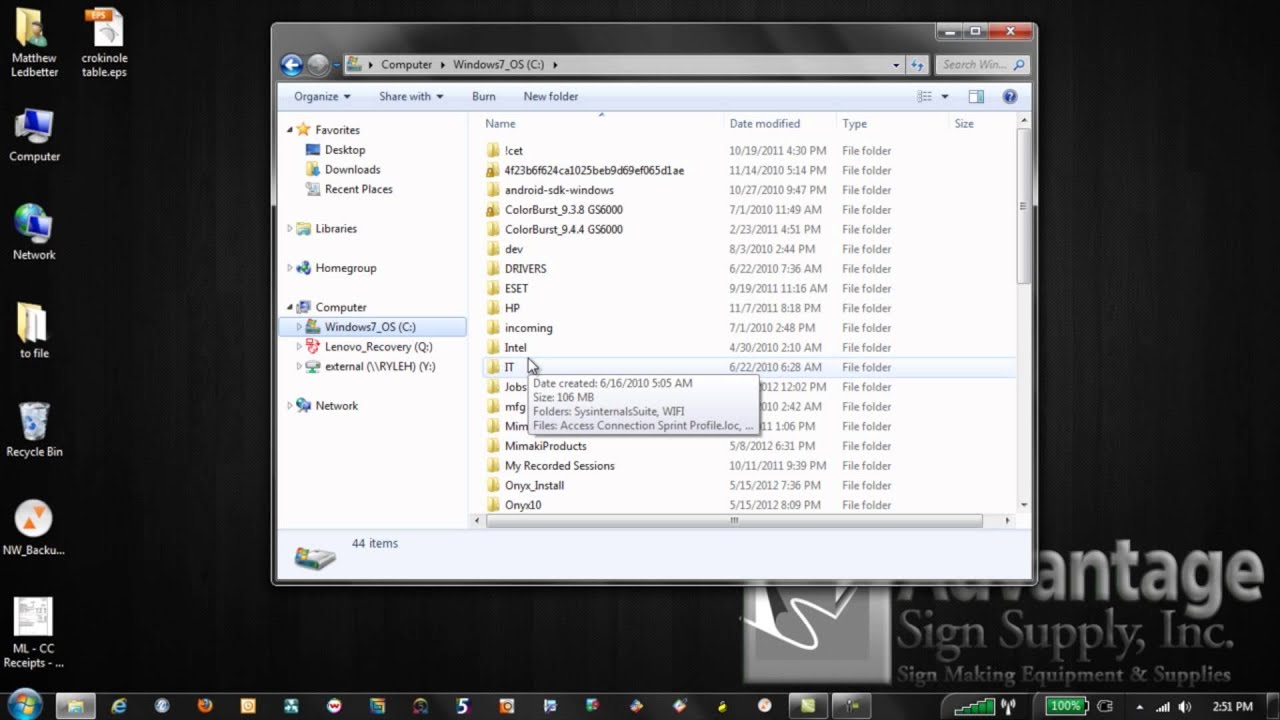Open the Explorer Help button
1280x720 pixels.
tap(1010, 97)
